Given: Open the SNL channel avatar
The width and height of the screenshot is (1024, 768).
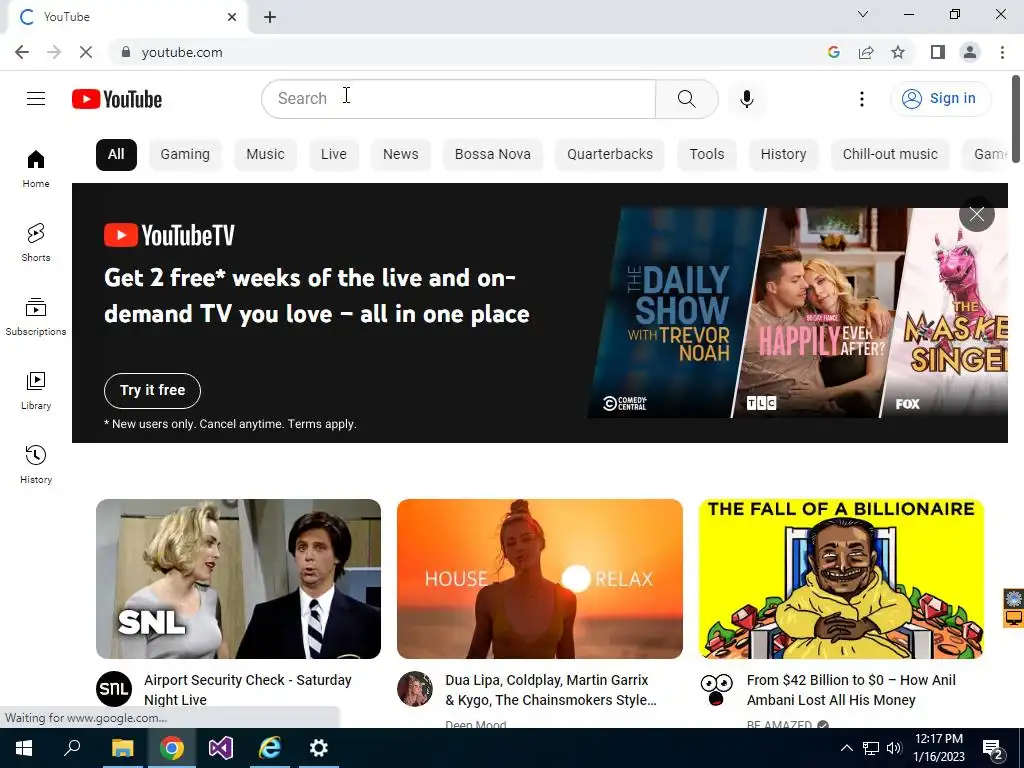Looking at the screenshot, I should click(114, 689).
